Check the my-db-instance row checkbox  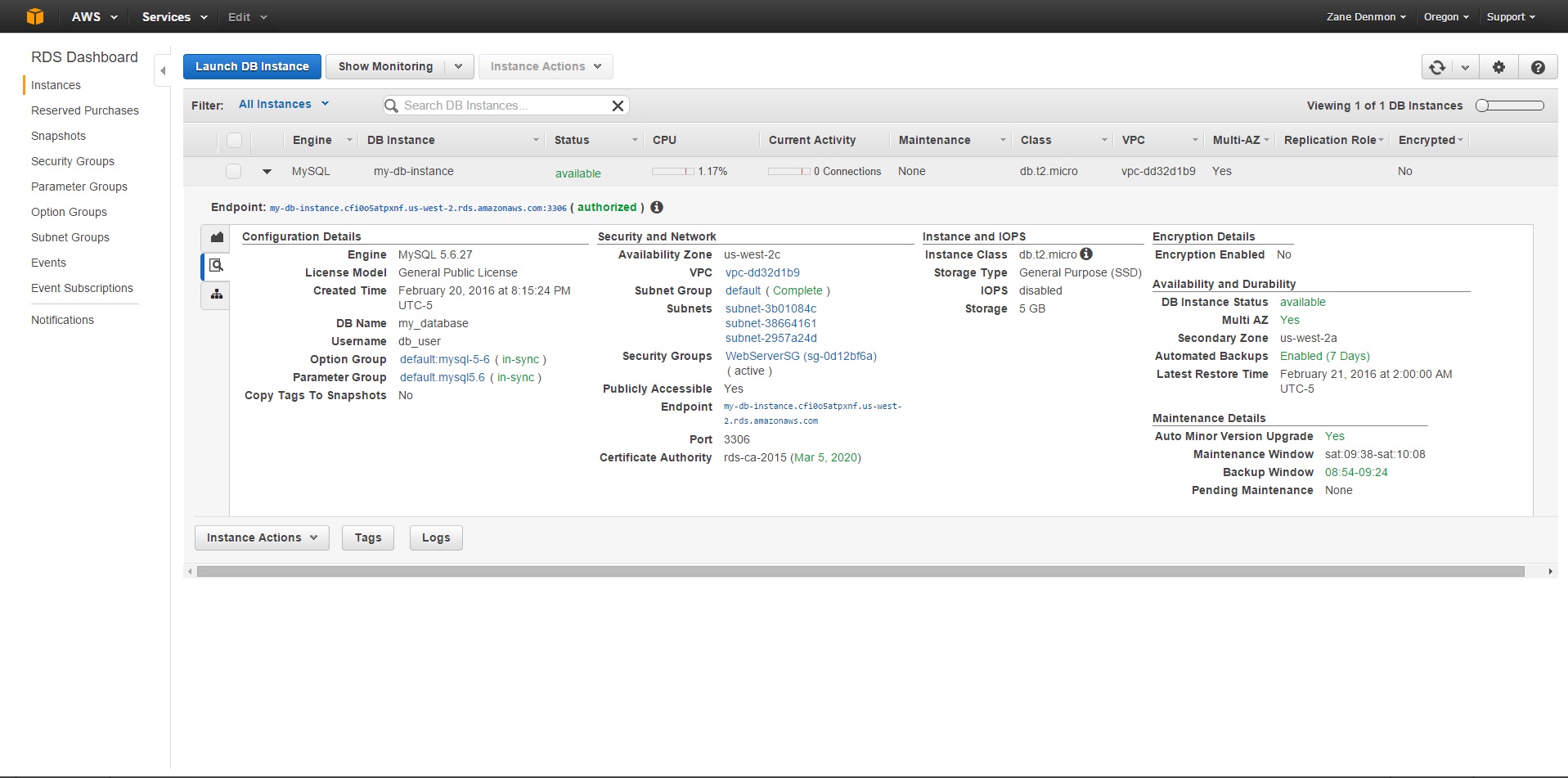(234, 171)
